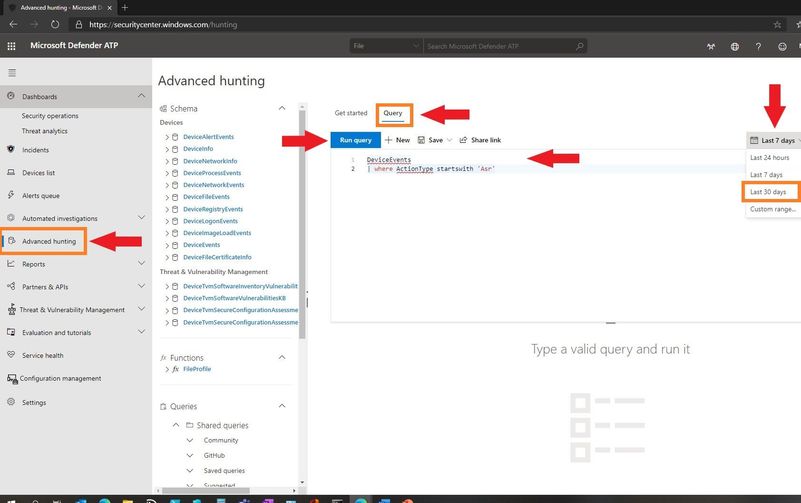Open a new browser tab
This screenshot has width=801, height=503.
coord(125,7)
